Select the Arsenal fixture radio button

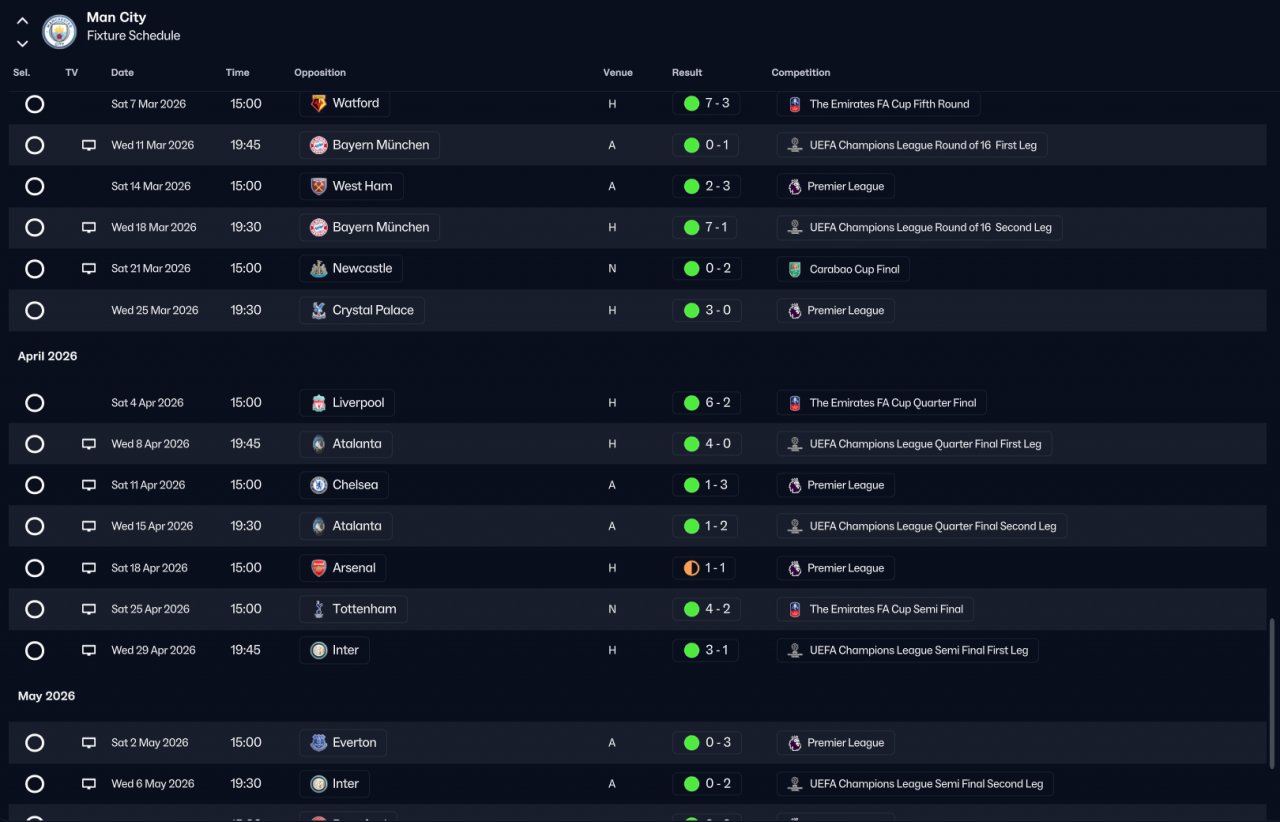(x=35, y=568)
